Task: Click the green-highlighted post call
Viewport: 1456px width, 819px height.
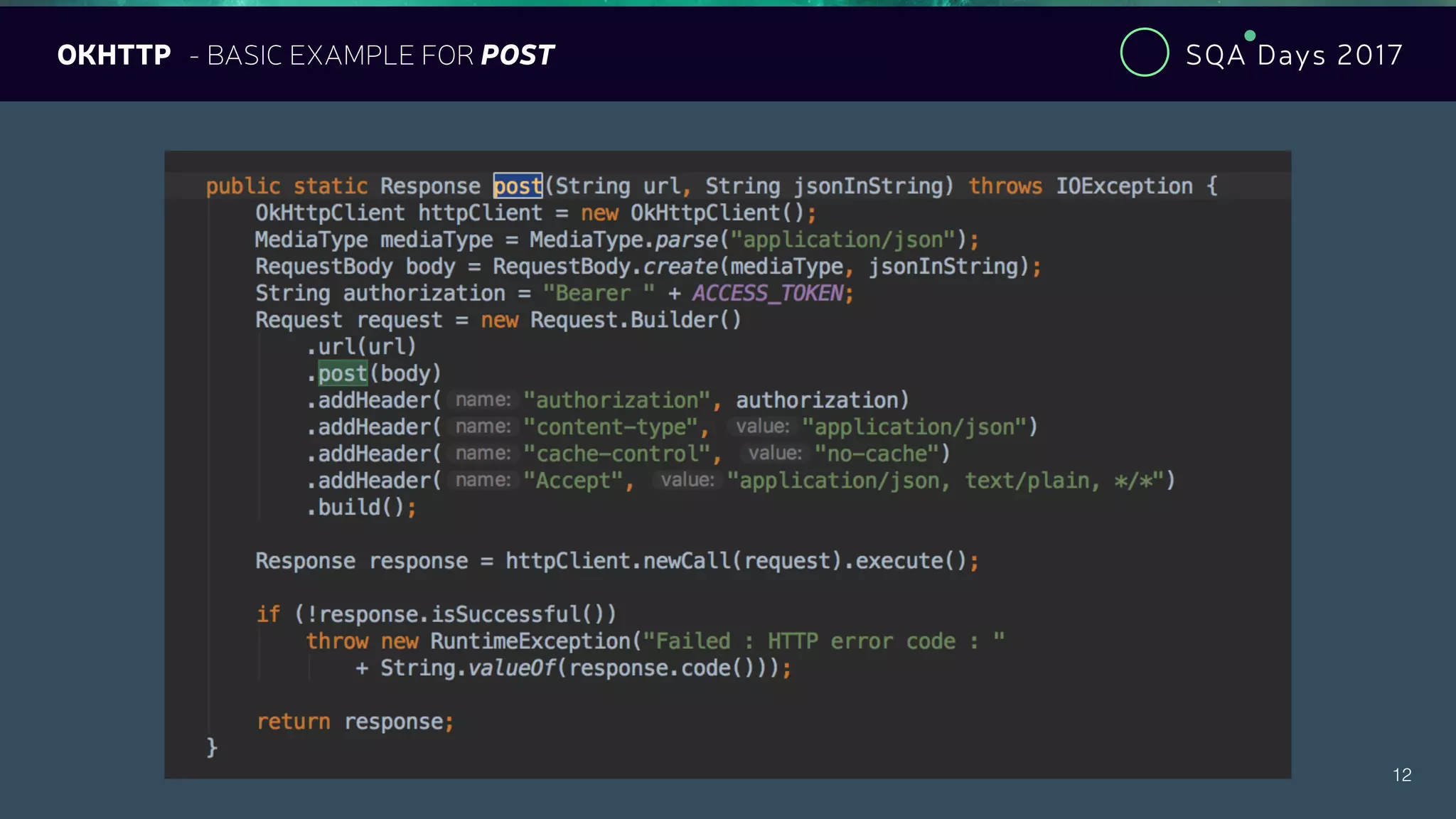Action: click(x=342, y=374)
